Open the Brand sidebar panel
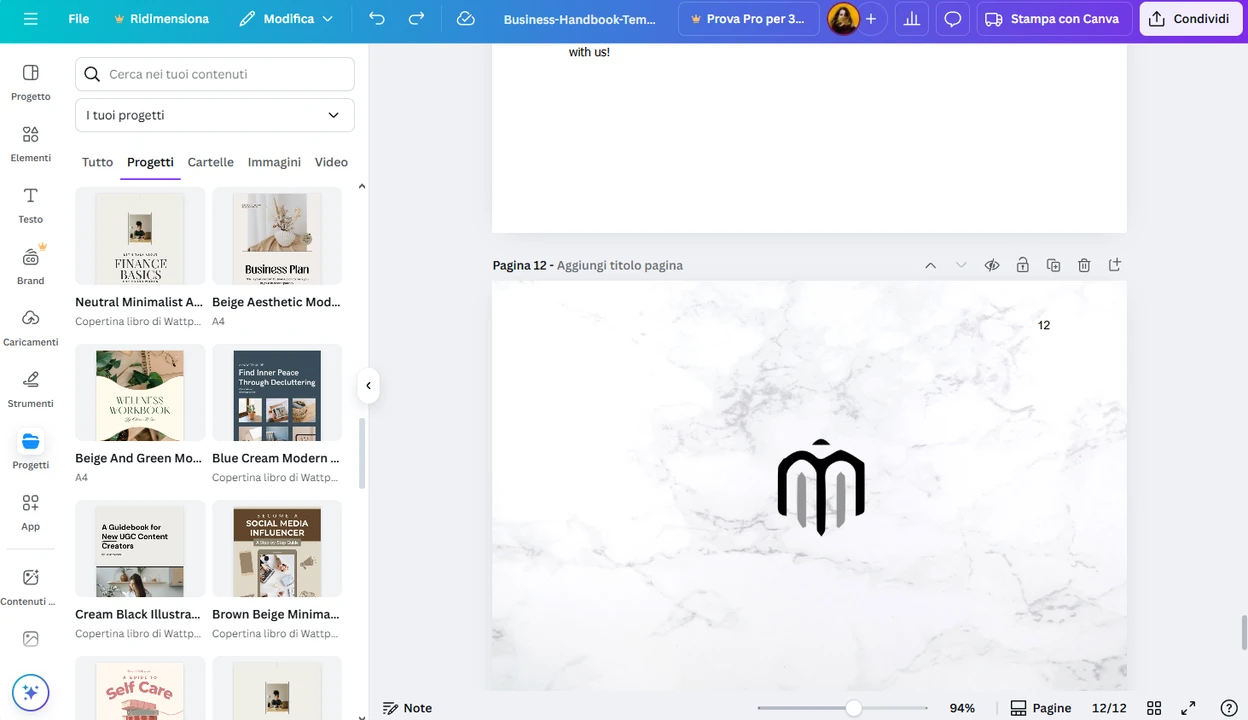 click(31, 266)
